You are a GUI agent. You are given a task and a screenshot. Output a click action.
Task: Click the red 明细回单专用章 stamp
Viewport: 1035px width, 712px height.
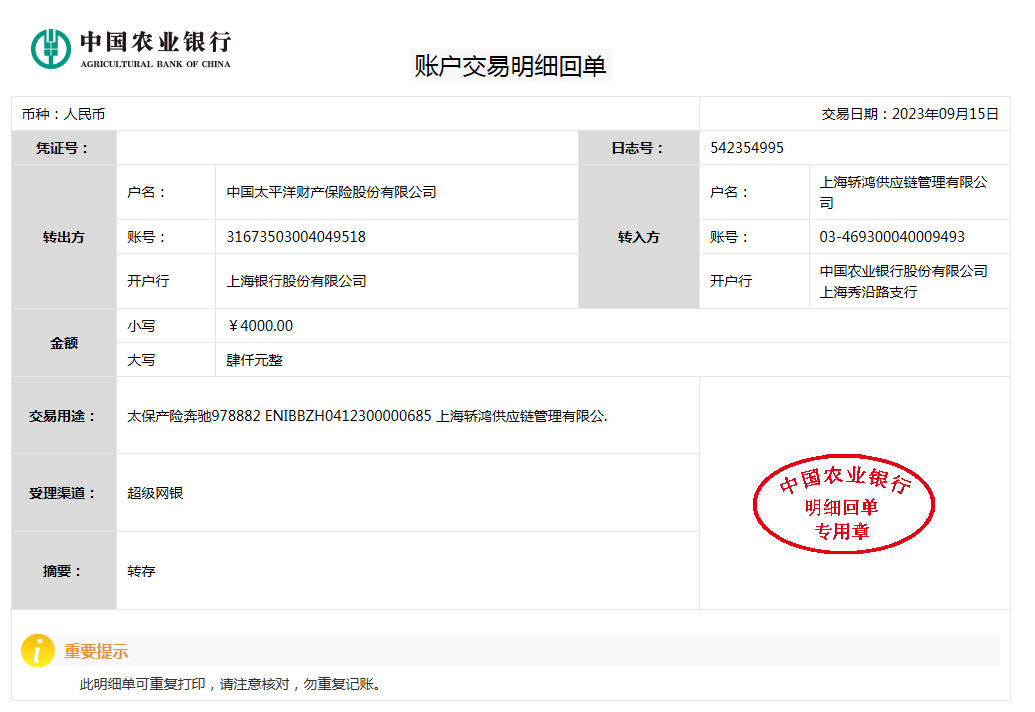pos(842,507)
